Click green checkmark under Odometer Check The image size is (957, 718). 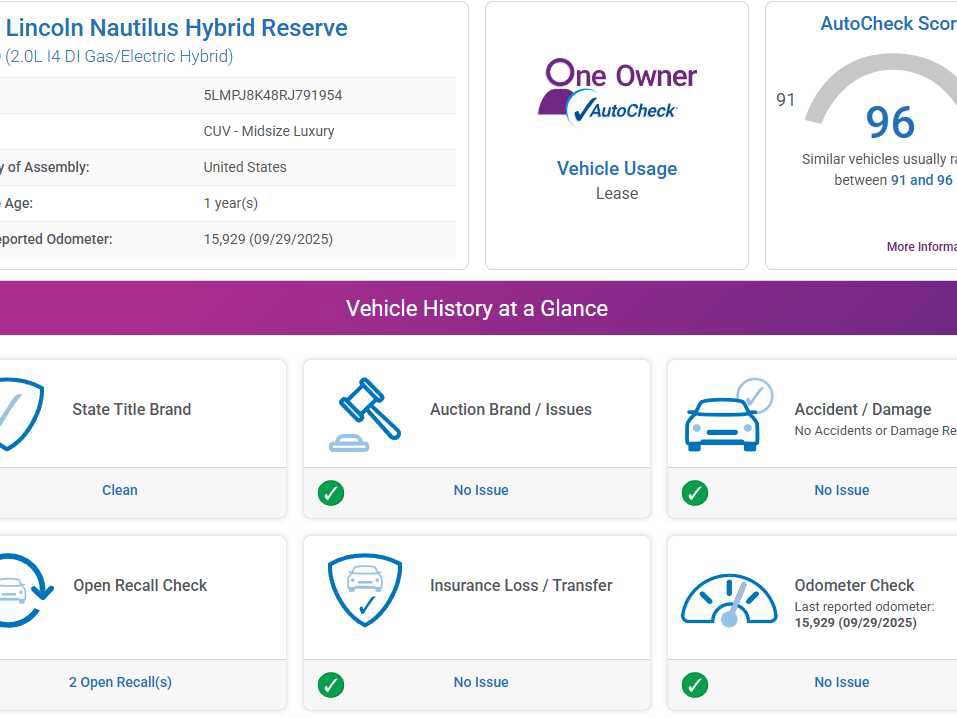coord(695,684)
